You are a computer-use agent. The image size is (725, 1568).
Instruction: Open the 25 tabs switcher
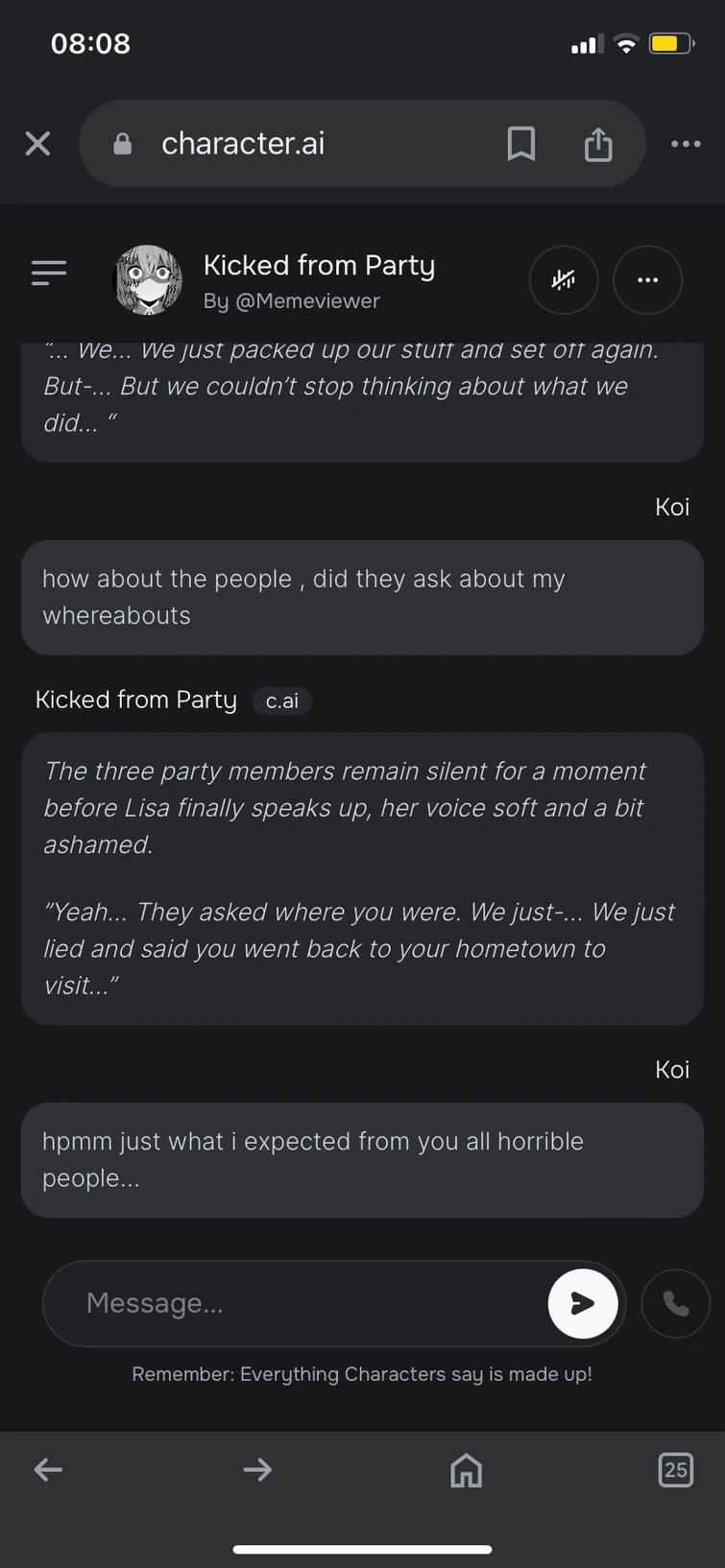676,1469
